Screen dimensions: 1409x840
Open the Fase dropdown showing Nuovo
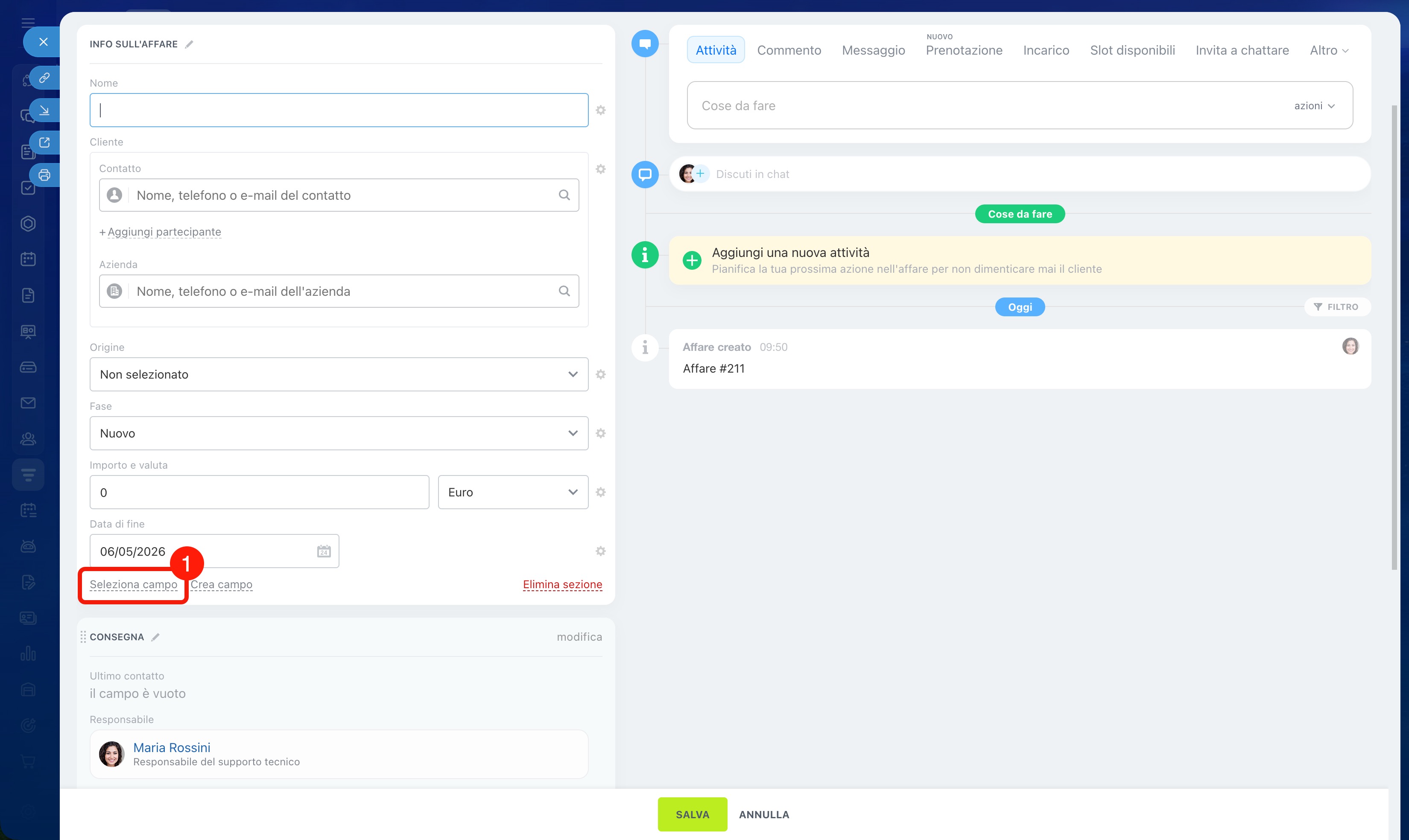pyautogui.click(x=339, y=434)
